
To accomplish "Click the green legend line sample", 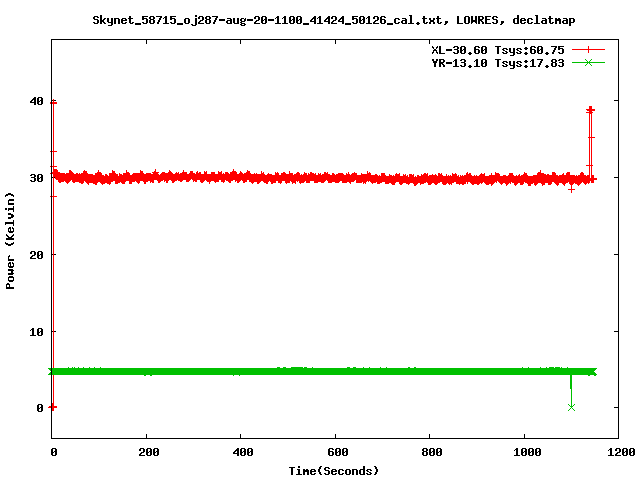I will point(588,63).
